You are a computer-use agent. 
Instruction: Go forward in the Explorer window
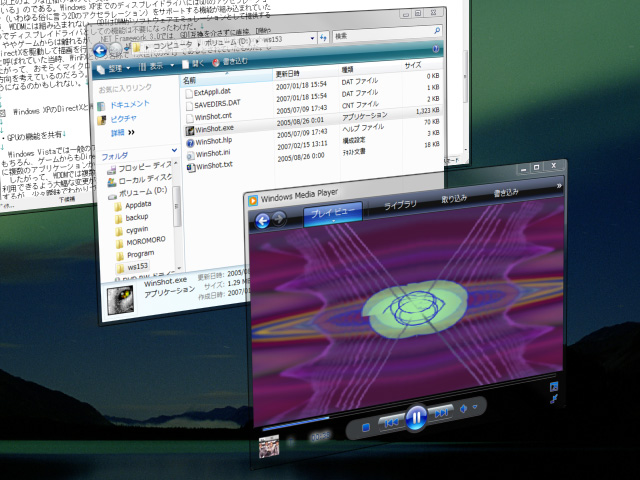click(x=116, y=49)
